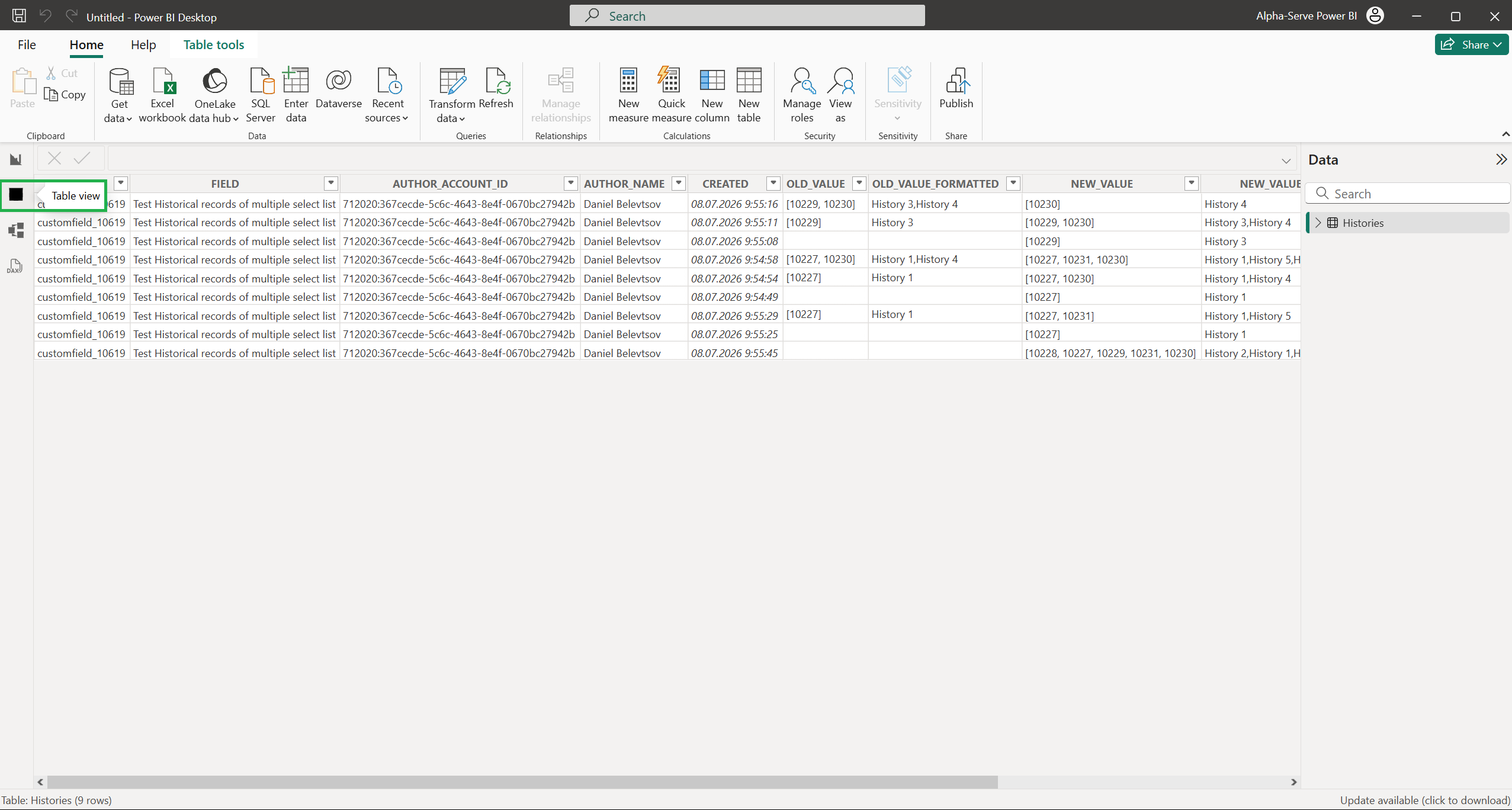
Task: Select cell [10228, 10227, 10229, 10231, 10230]
Action: (x=1110, y=353)
